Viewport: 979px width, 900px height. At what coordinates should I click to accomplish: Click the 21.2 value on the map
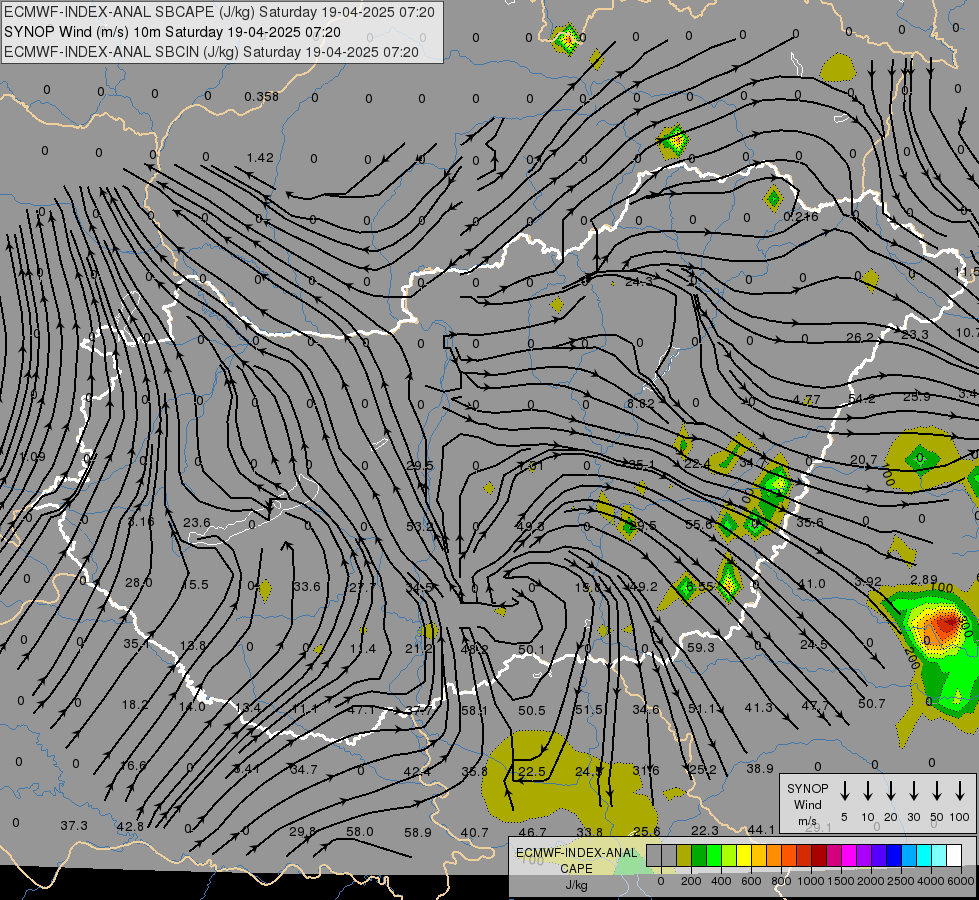click(418, 649)
